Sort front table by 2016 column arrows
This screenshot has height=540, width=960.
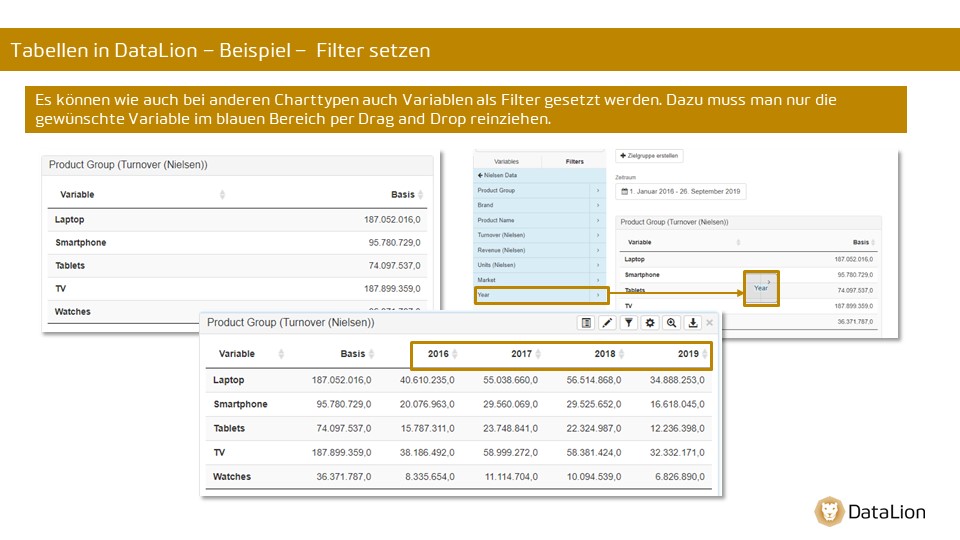coord(455,354)
